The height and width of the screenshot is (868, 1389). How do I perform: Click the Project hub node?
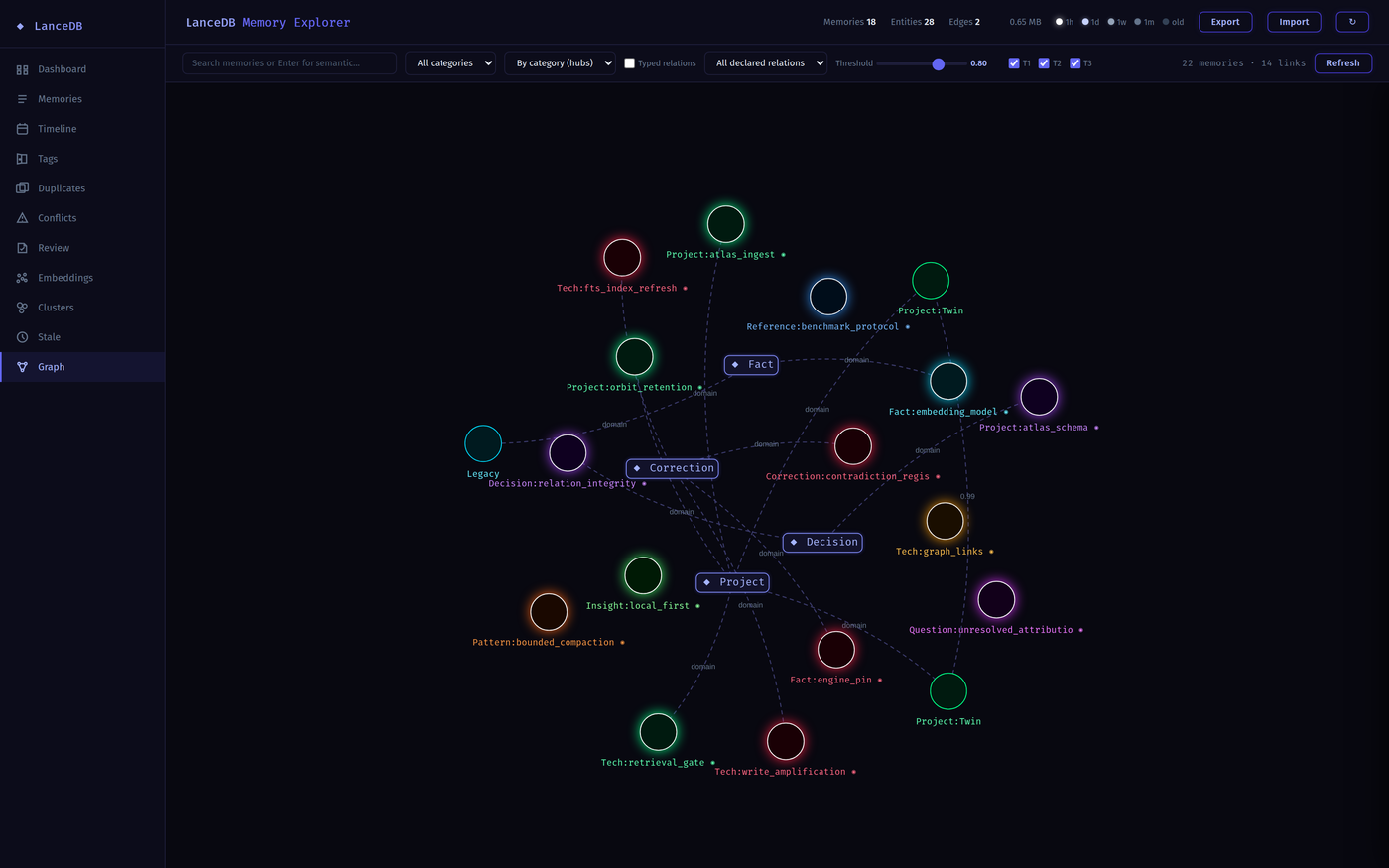click(732, 582)
